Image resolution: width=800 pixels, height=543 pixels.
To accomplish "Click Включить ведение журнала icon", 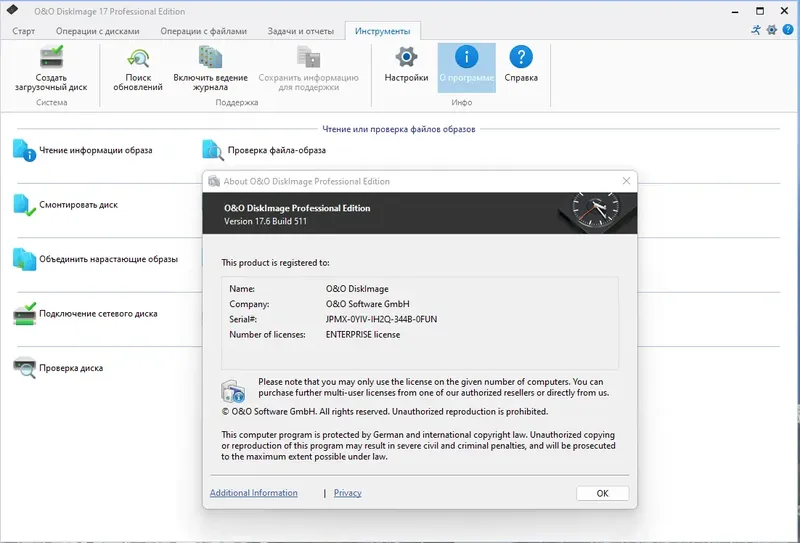I will [210, 57].
